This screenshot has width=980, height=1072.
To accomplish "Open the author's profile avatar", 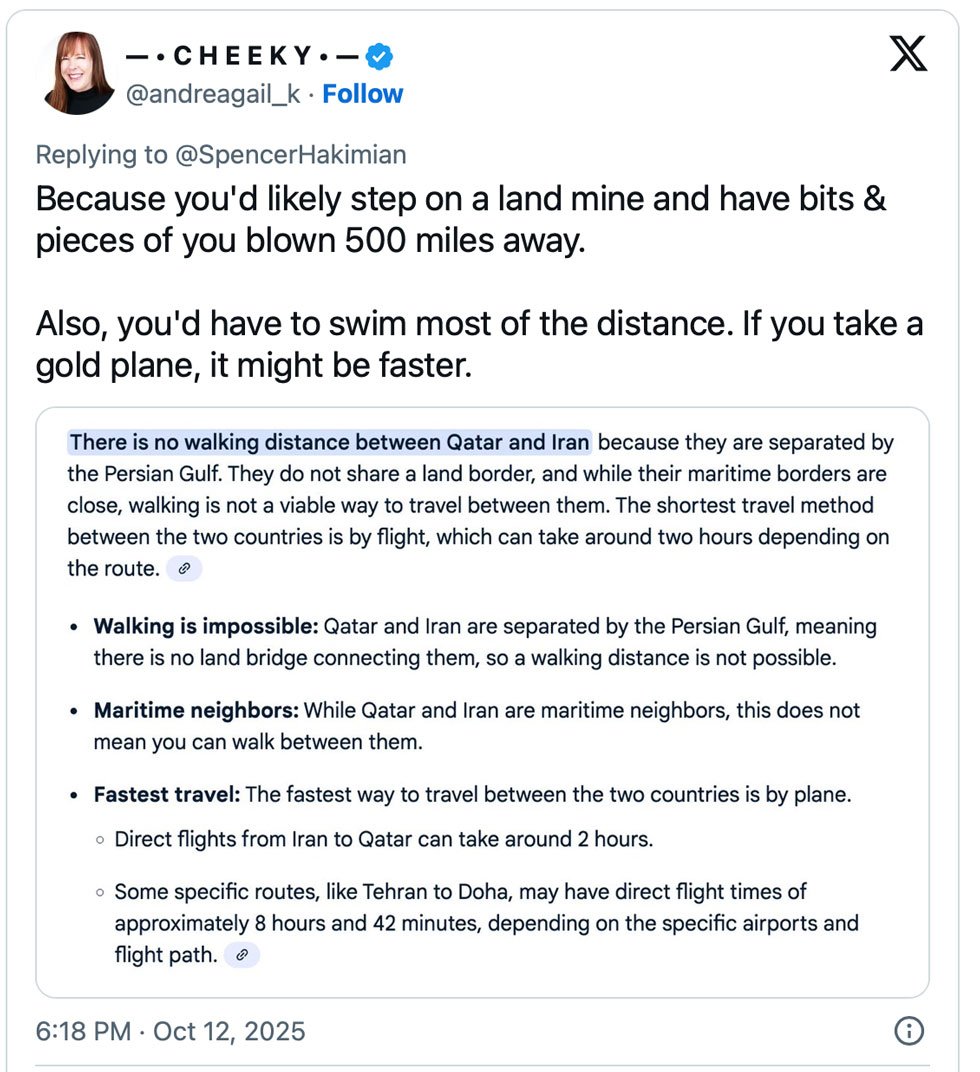I will click(x=76, y=73).
